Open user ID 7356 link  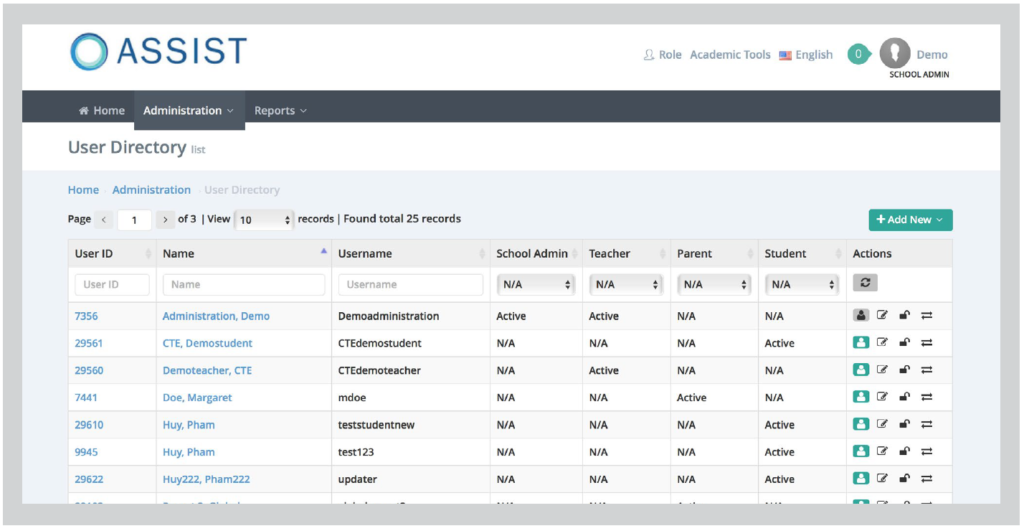click(x=86, y=316)
